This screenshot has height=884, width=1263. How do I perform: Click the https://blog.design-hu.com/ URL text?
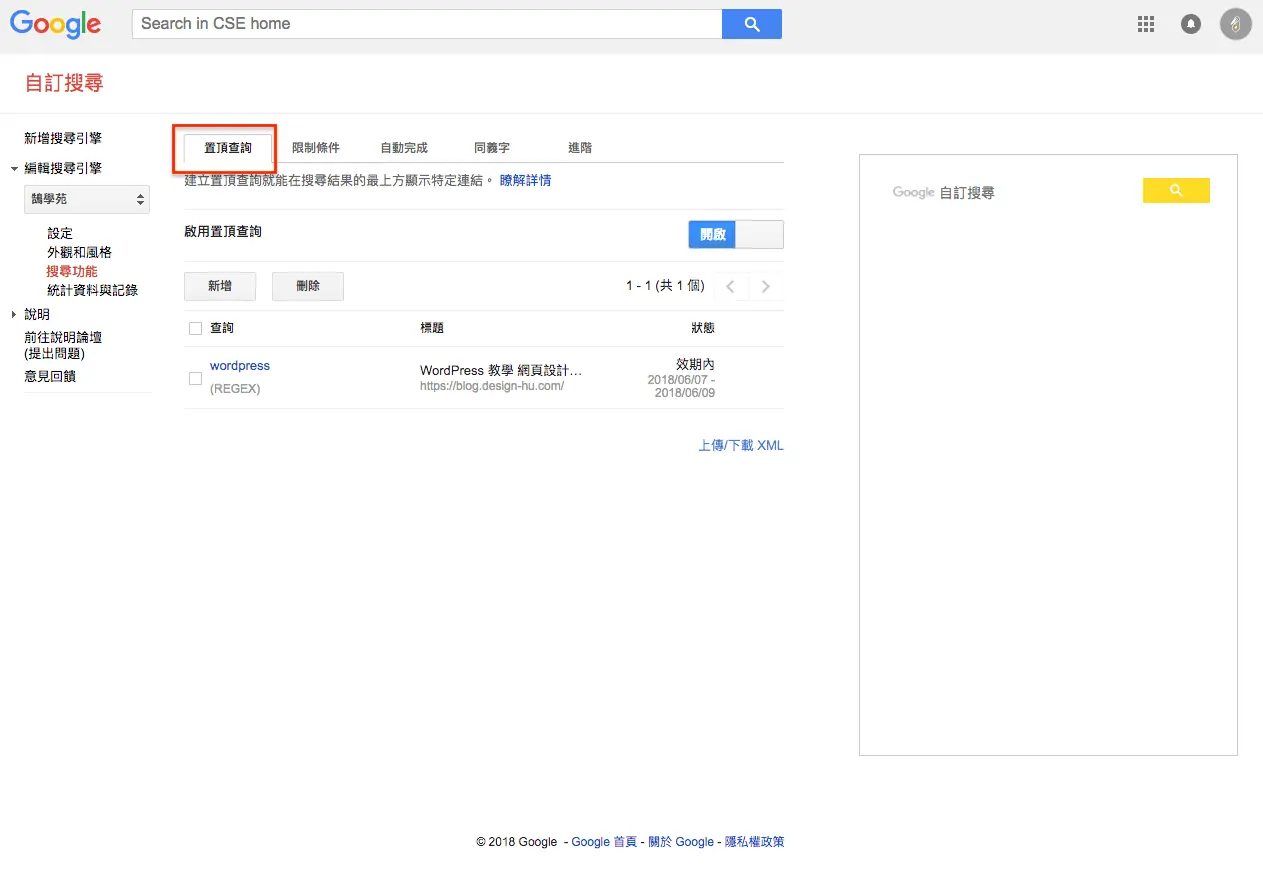pyautogui.click(x=492, y=386)
